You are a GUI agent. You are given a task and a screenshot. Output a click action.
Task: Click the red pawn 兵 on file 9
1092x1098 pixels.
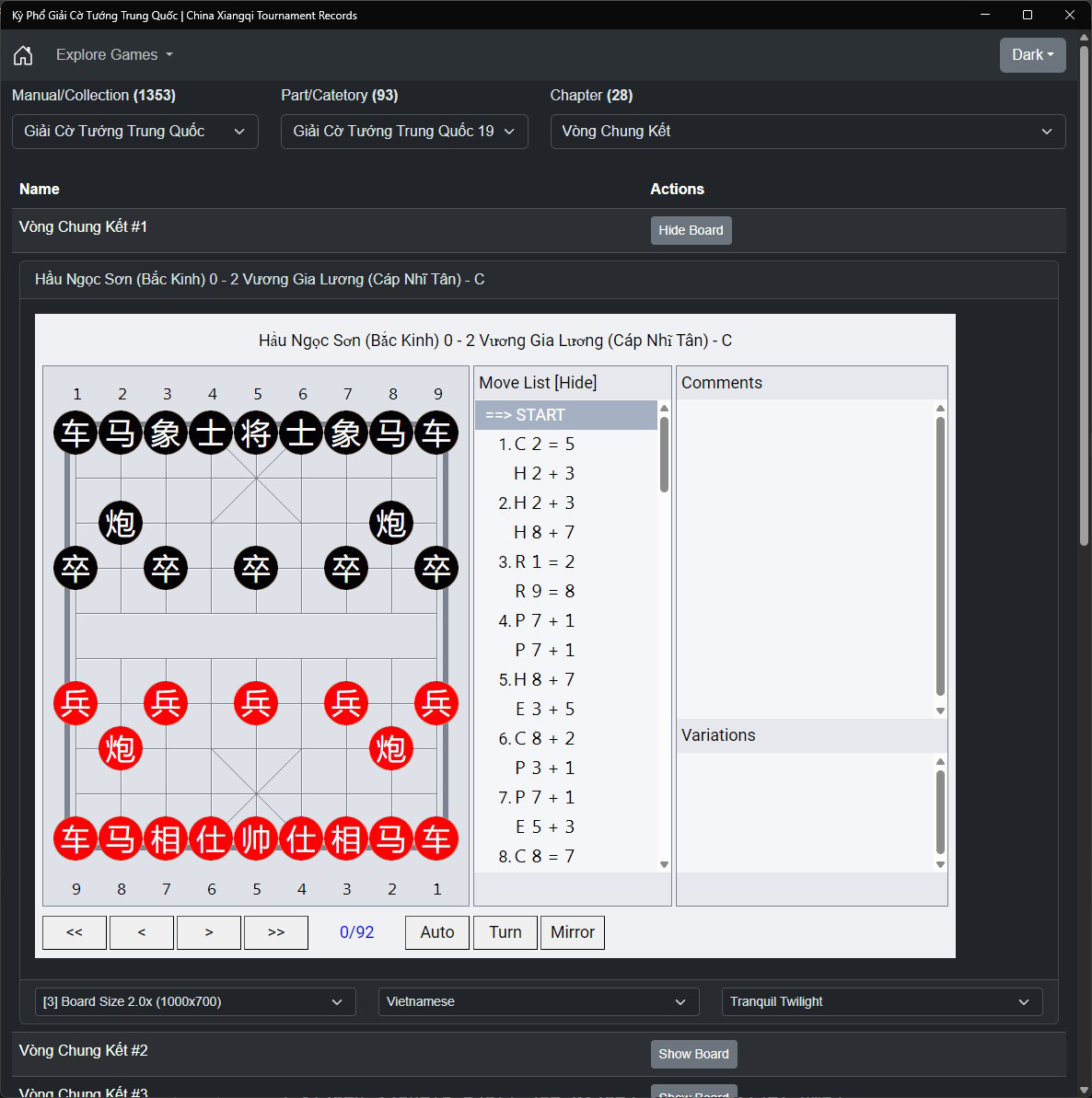pos(76,703)
